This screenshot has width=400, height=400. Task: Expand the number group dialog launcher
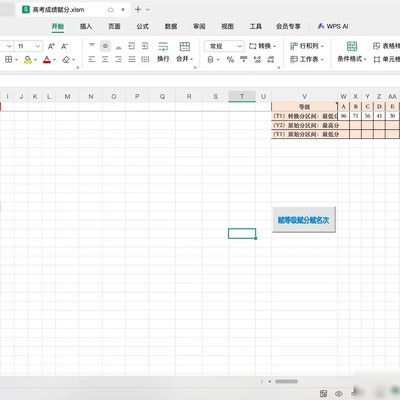pos(279,68)
